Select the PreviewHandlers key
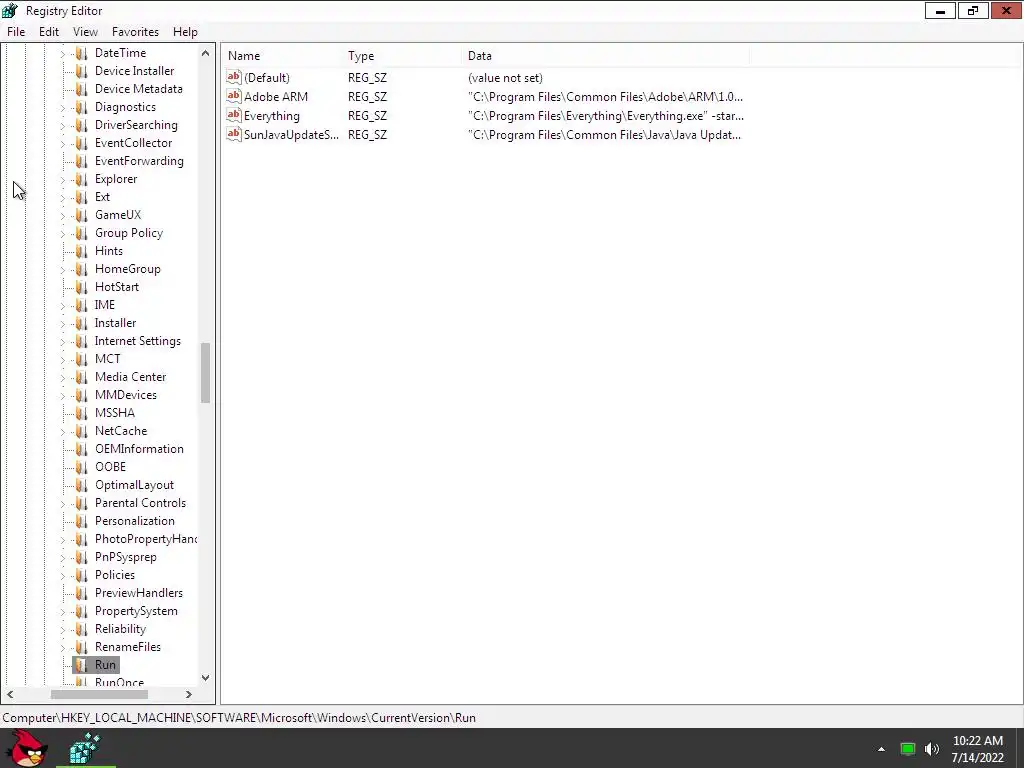This screenshot has height=768, width=1024. click(x=138, y=593)
